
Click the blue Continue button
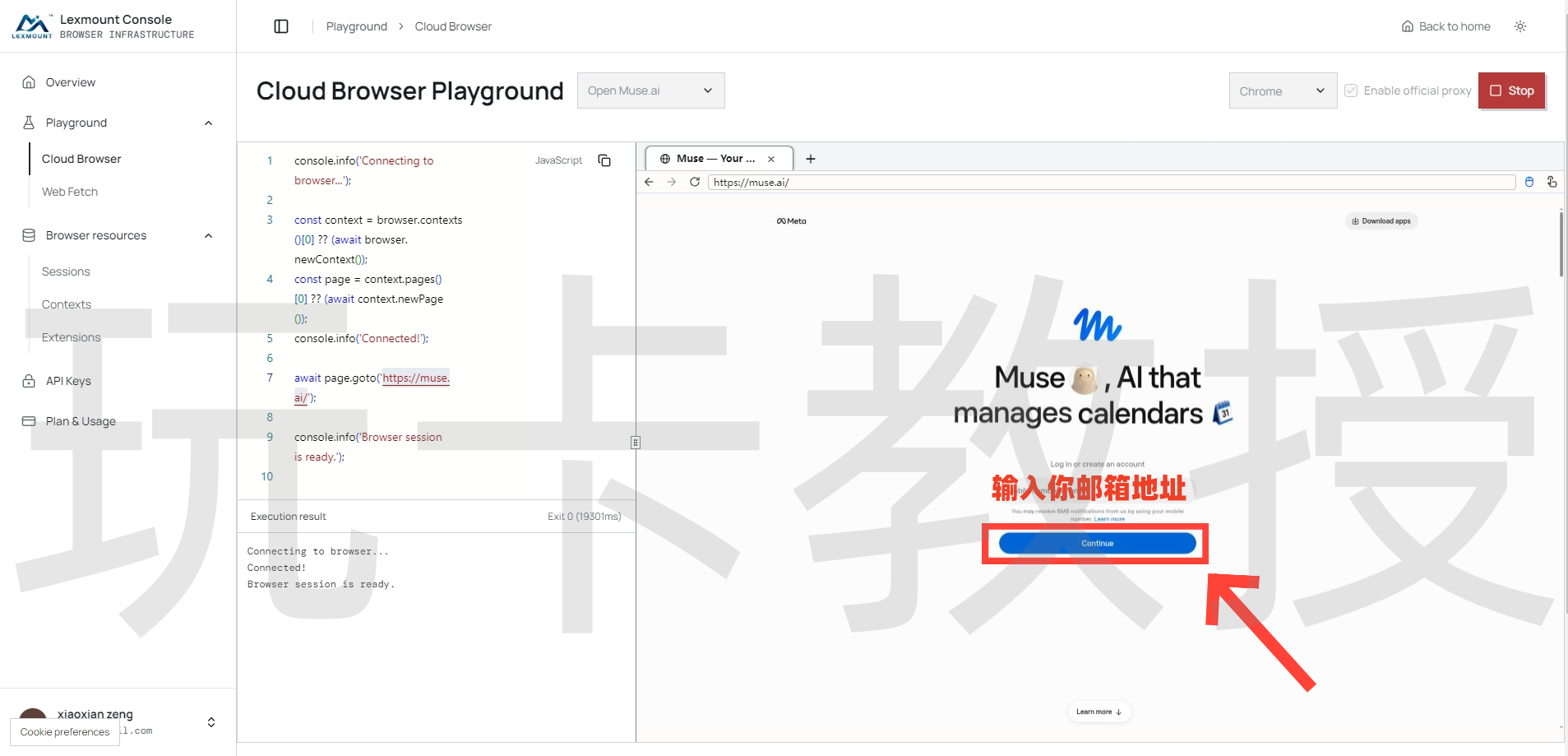[x=1097, y=543]
